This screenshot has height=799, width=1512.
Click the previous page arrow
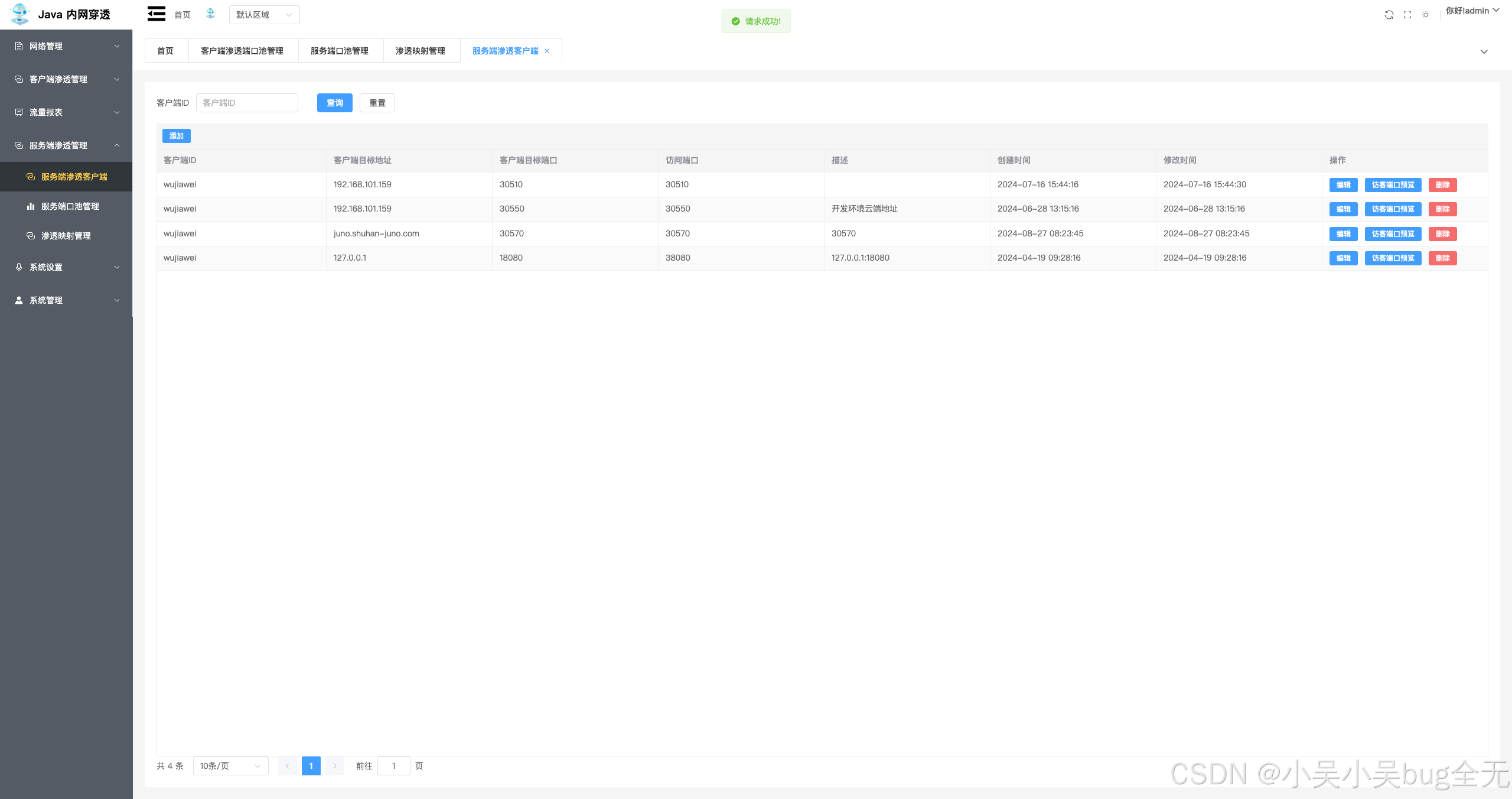click(x=288, y=766)
